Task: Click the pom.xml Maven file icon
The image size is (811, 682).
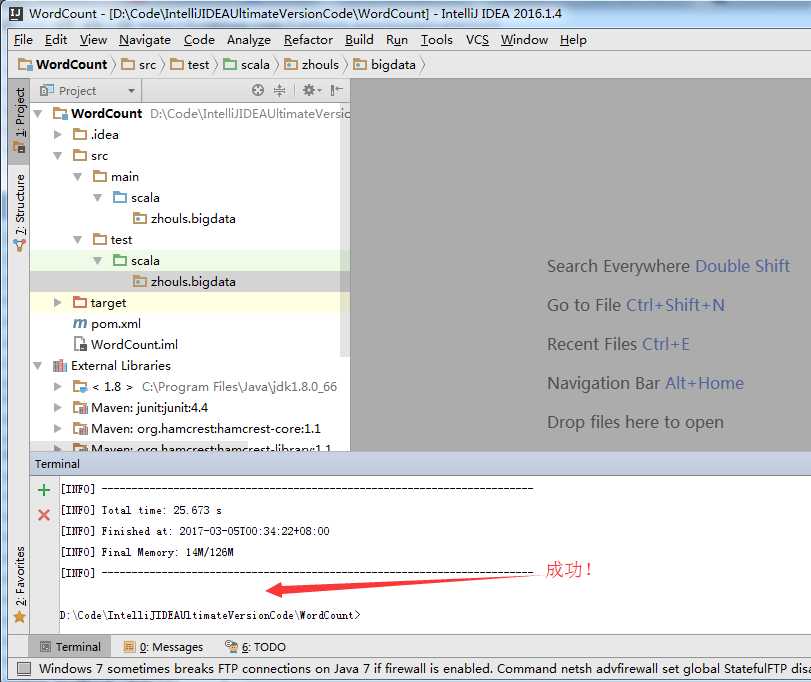Action: click(80, 324)
